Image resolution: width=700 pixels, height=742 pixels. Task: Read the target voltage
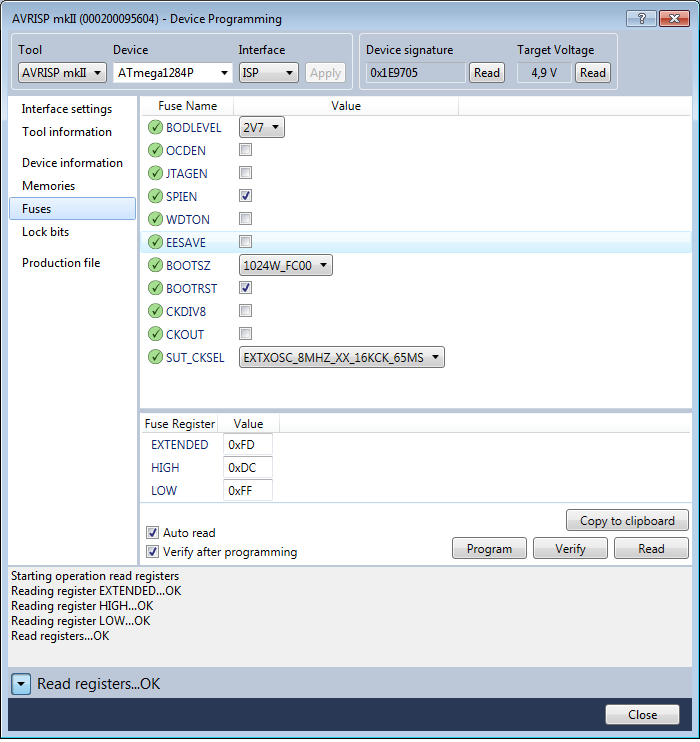pyautogui.click(x=592, y=72)
